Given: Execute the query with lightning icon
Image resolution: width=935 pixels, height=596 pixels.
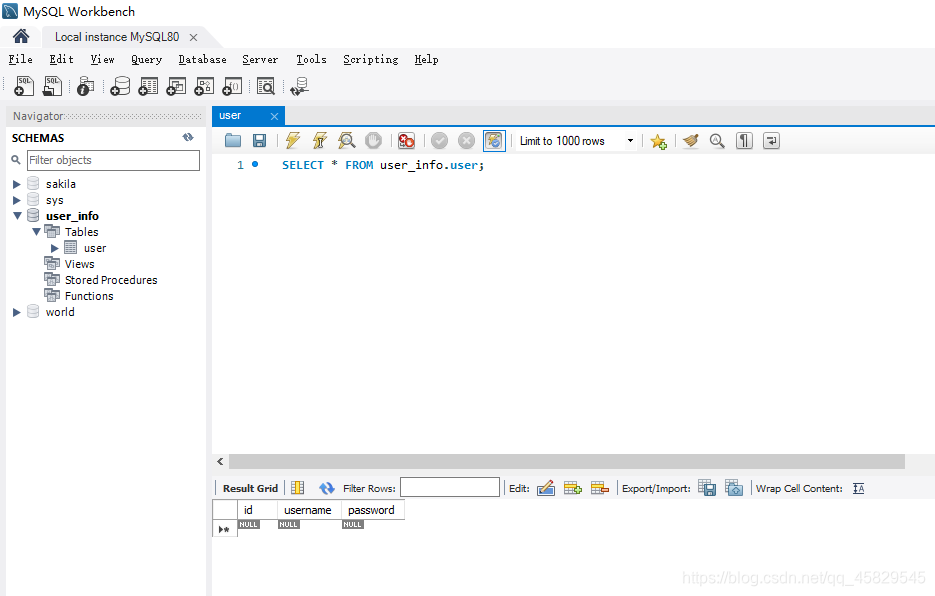Looking at the screenshot, I should [x=292, y=141].
